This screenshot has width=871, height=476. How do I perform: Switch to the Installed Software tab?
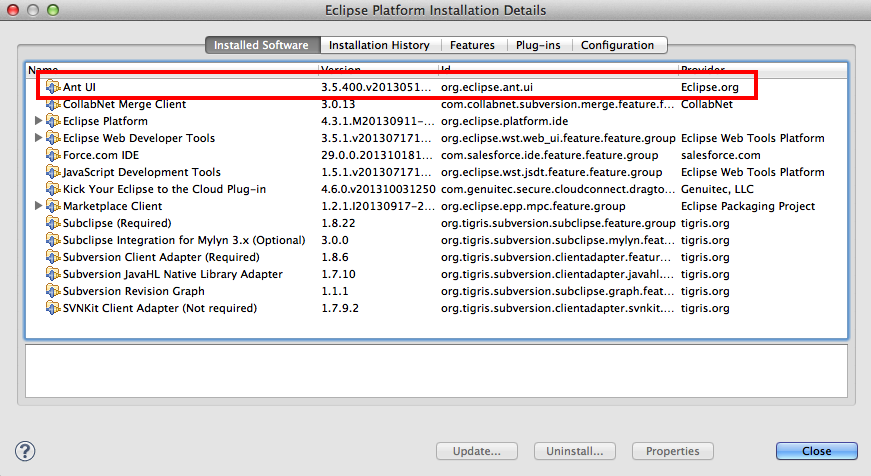[262, 45]
